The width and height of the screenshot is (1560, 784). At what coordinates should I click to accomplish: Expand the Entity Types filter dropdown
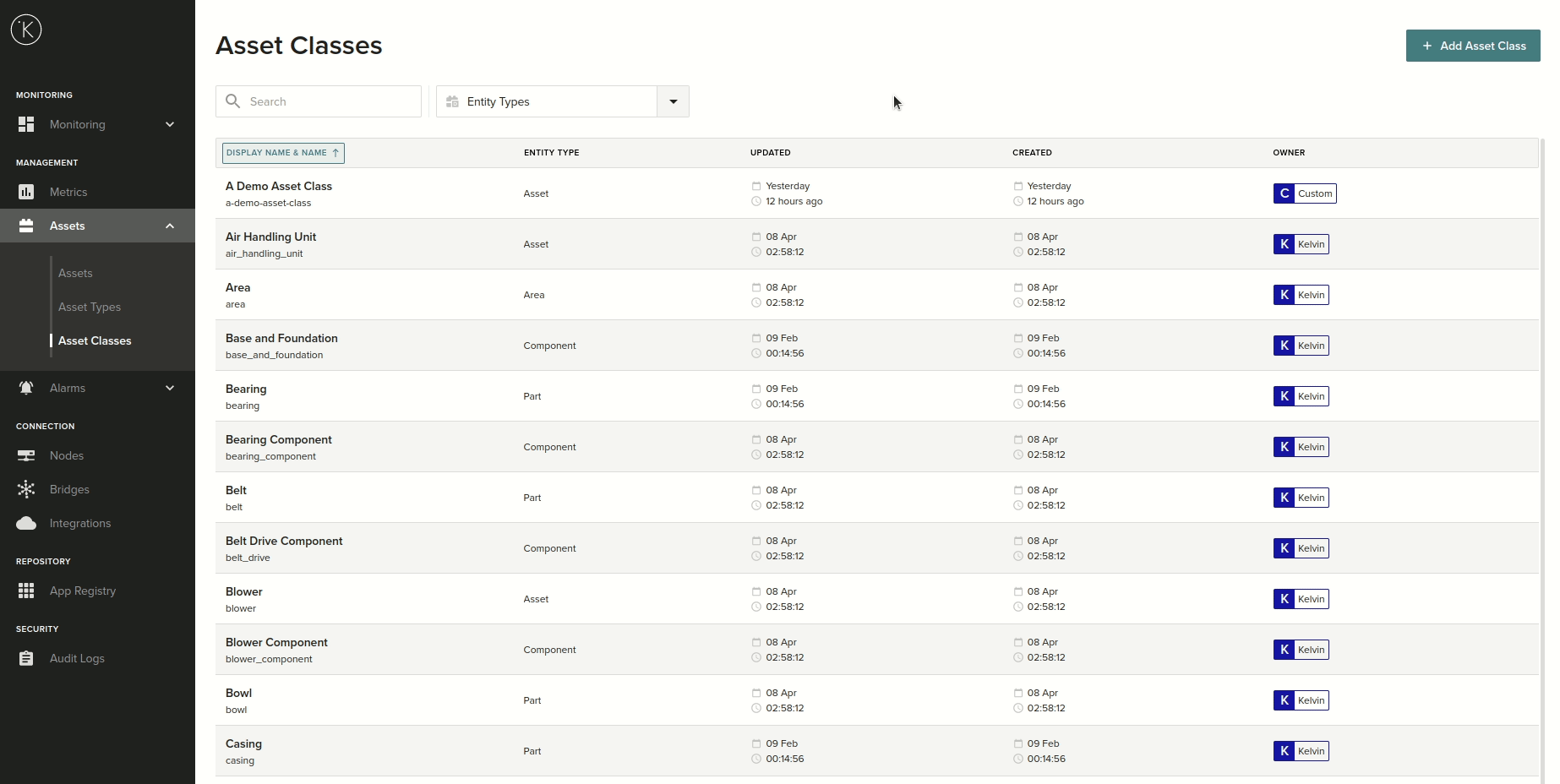(672, 101)
